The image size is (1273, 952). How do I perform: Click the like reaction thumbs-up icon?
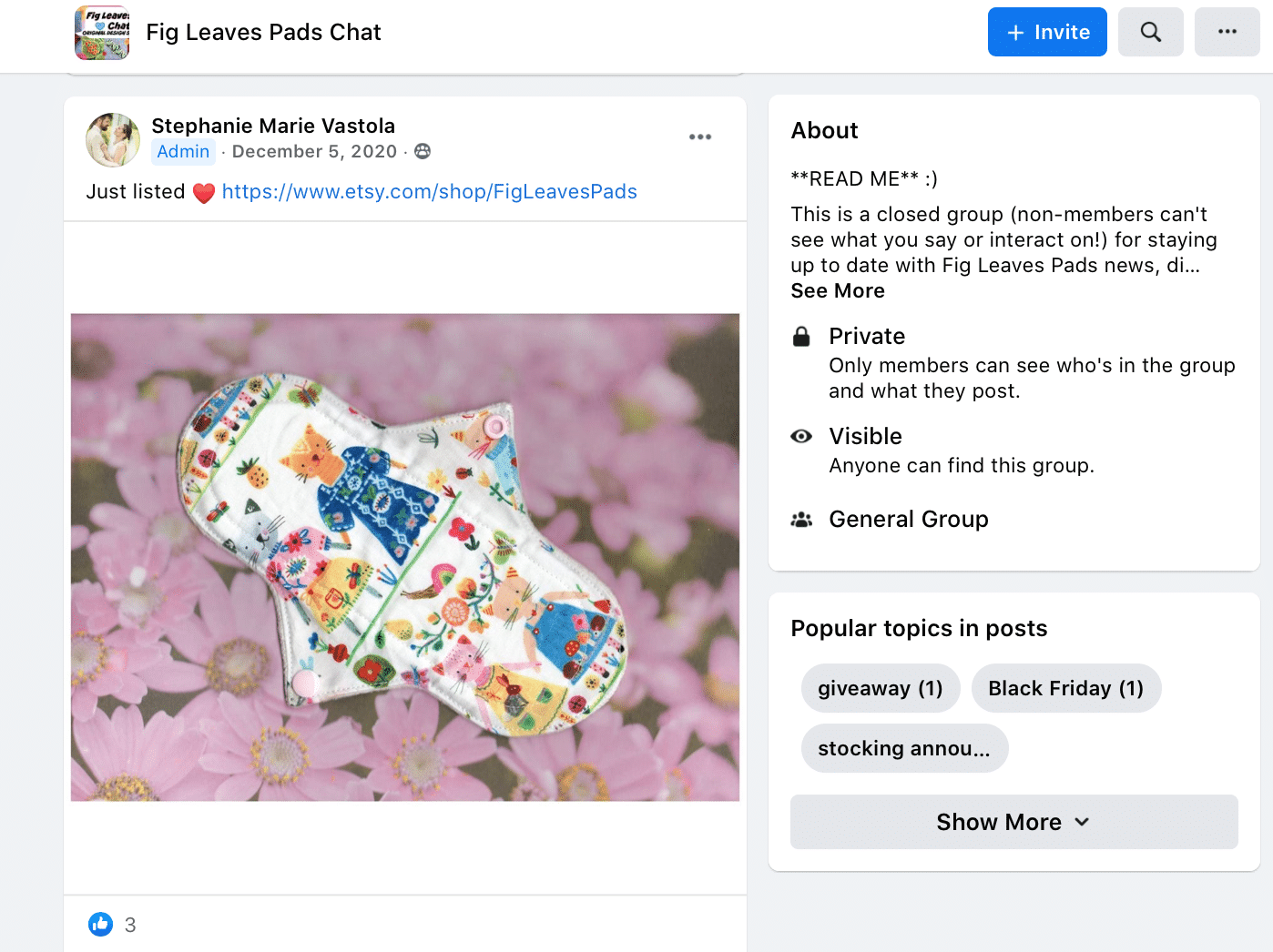[x=100, y=924]
